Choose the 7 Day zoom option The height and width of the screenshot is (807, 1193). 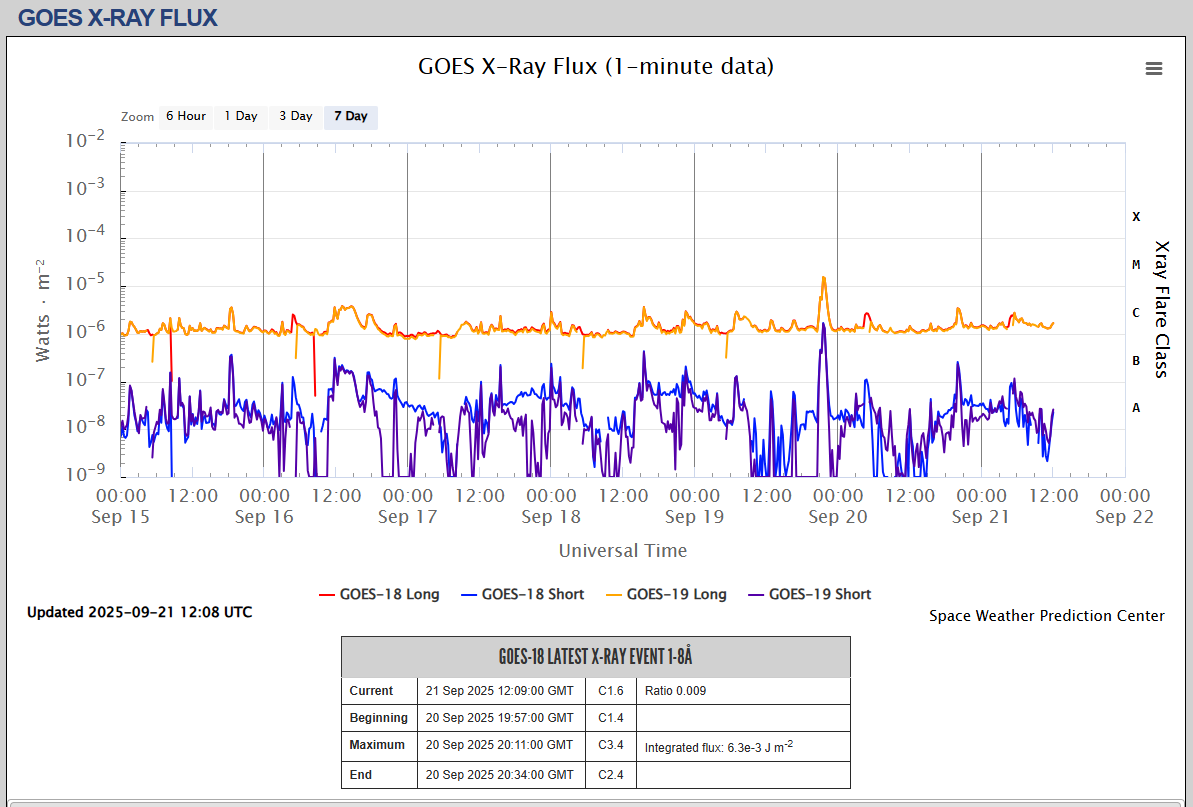point(350,116)
